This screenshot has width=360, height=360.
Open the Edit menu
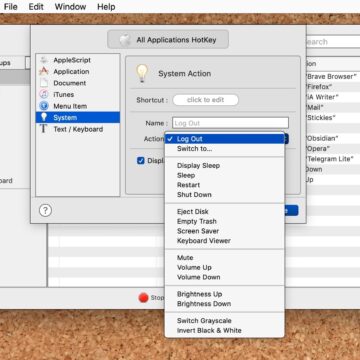(x=36, y=7)
